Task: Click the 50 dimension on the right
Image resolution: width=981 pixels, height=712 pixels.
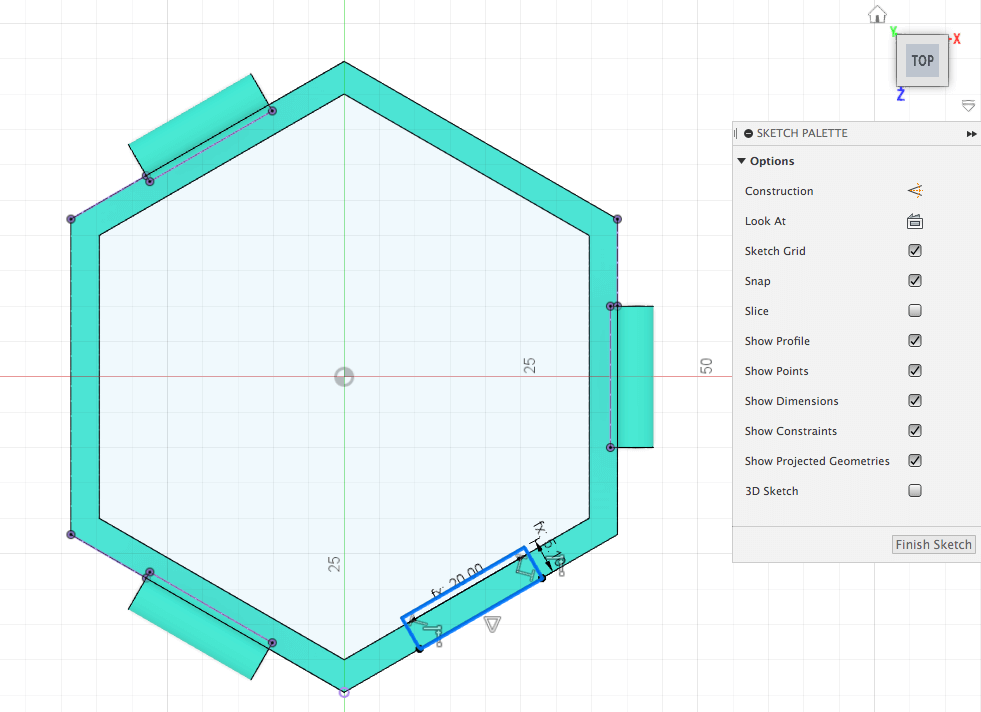Action: (706, 366)
